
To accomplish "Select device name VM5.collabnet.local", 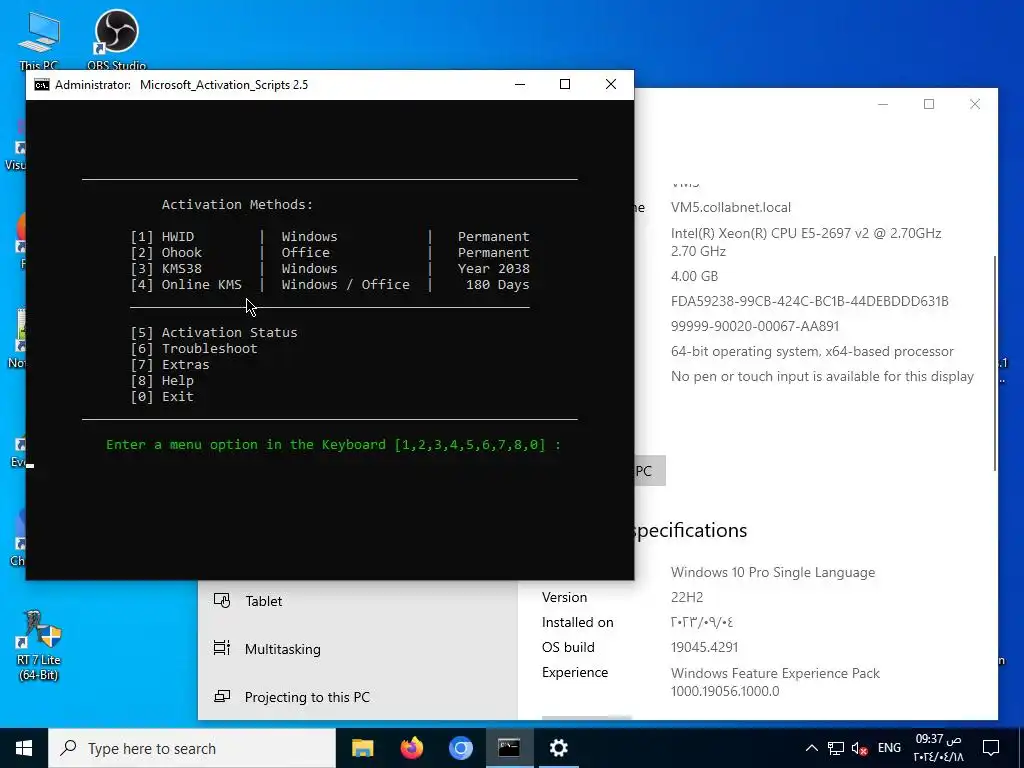I will tap(731, 208).
